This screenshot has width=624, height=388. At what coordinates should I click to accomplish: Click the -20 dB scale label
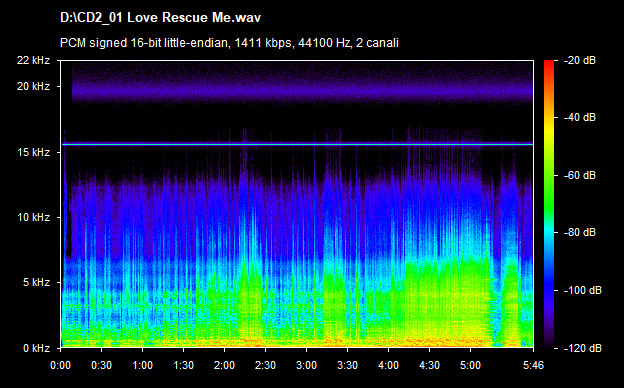click(x=580, y=60)
